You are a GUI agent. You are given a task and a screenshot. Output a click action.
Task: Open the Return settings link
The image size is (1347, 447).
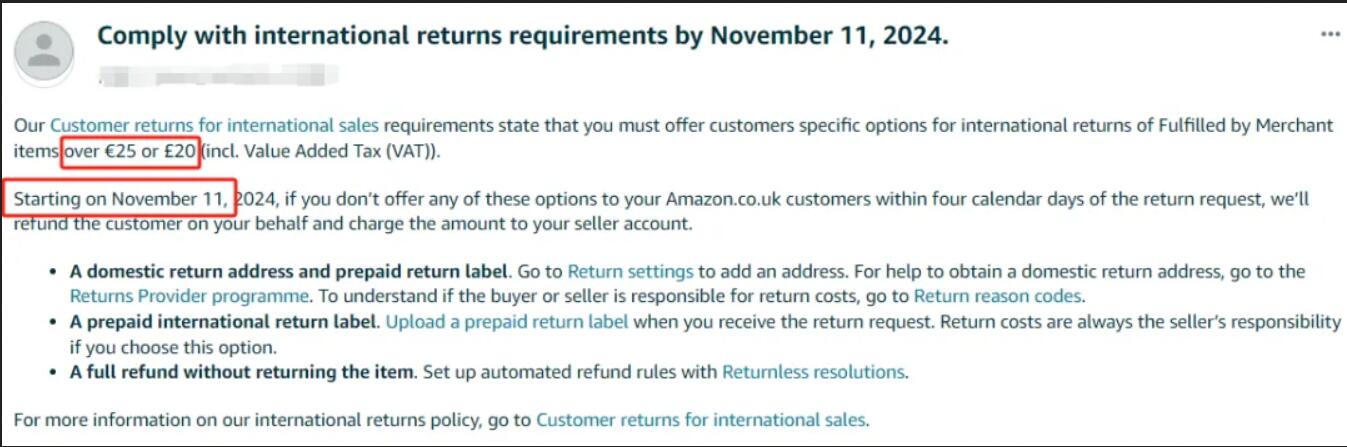631,272
